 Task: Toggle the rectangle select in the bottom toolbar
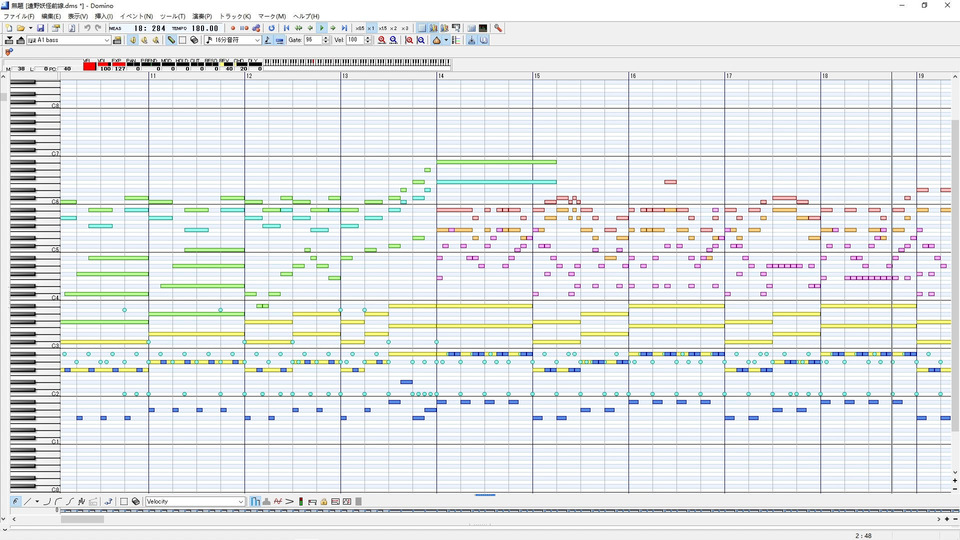click(124, 501)
